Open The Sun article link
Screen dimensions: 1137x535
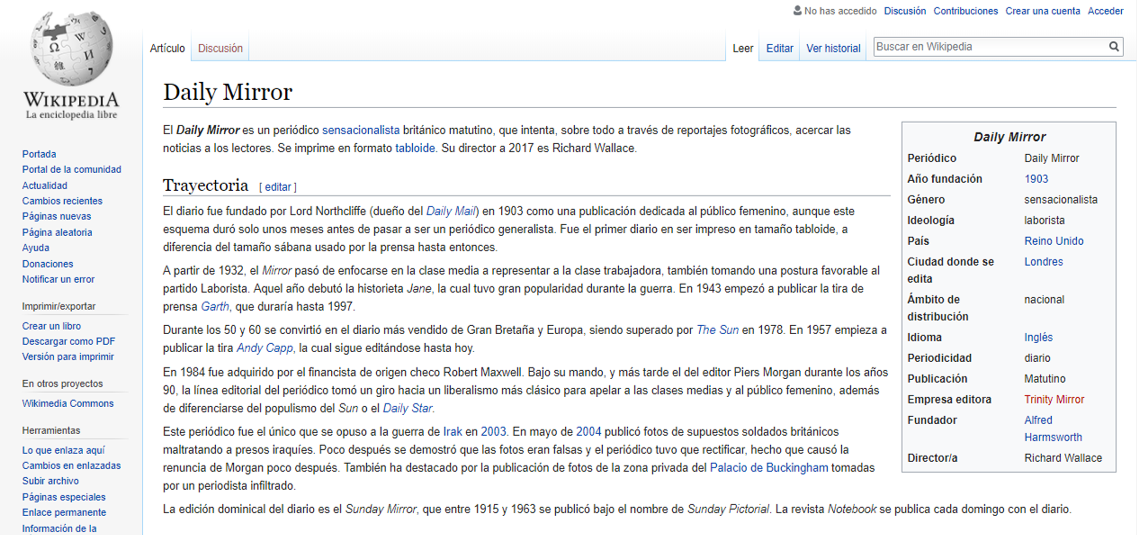click(x=717, y=330)
